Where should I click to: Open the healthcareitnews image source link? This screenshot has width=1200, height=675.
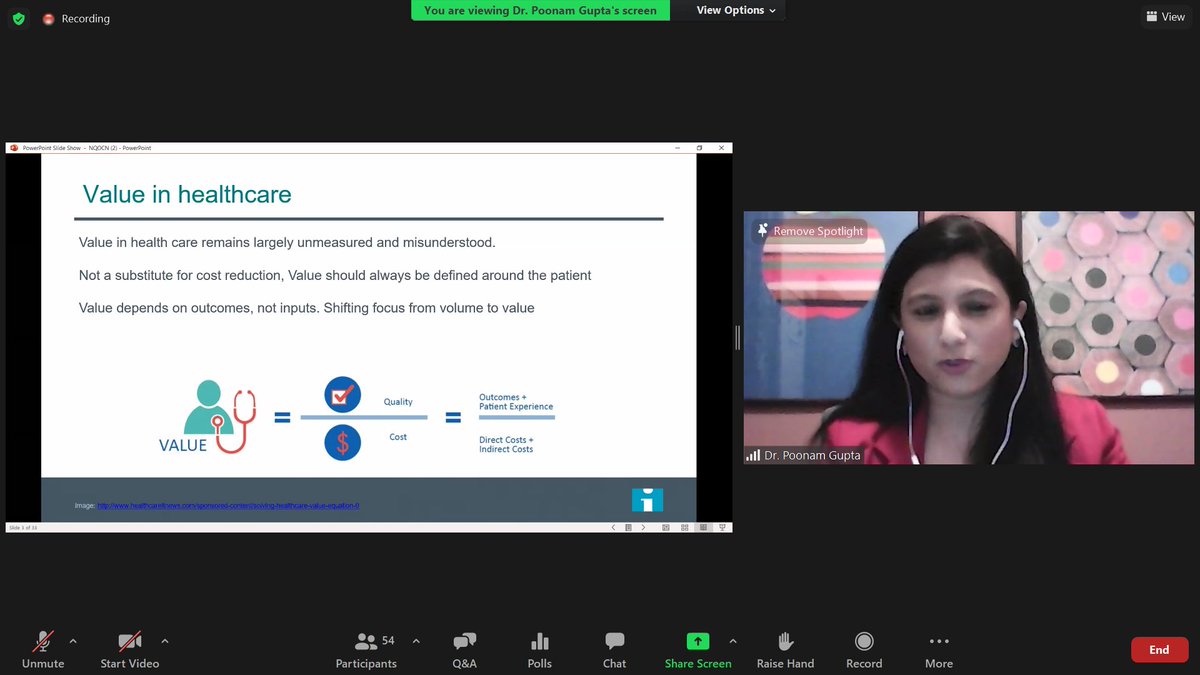228,506
